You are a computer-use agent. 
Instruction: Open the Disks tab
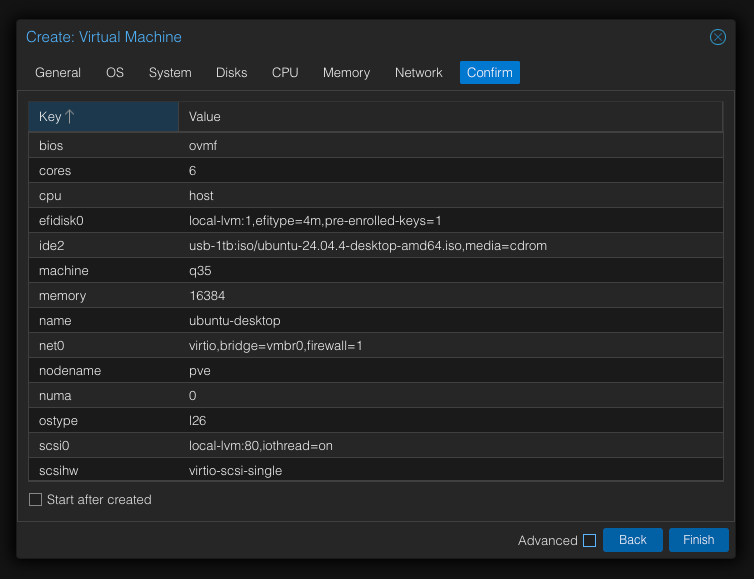click(x=231, y=73)
